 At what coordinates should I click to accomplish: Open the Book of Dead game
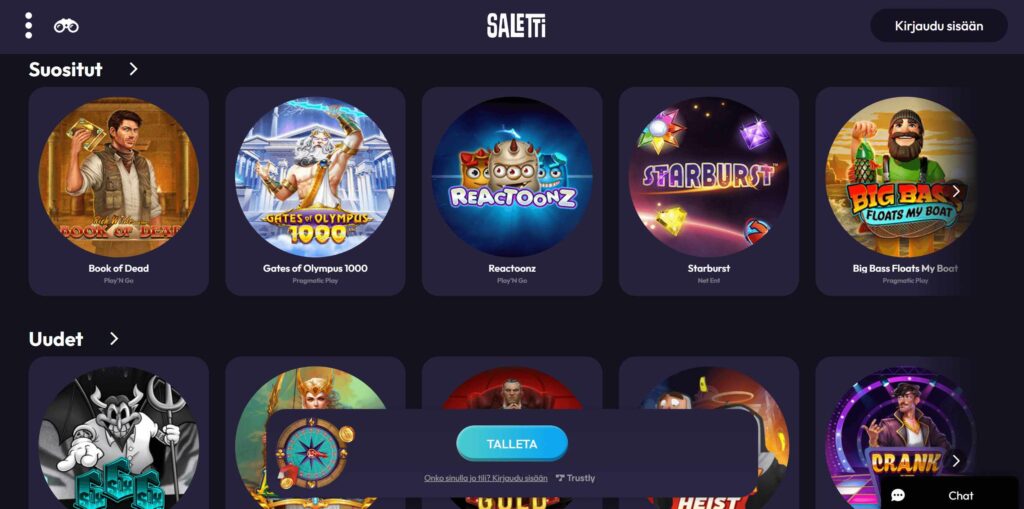point(119,191)
